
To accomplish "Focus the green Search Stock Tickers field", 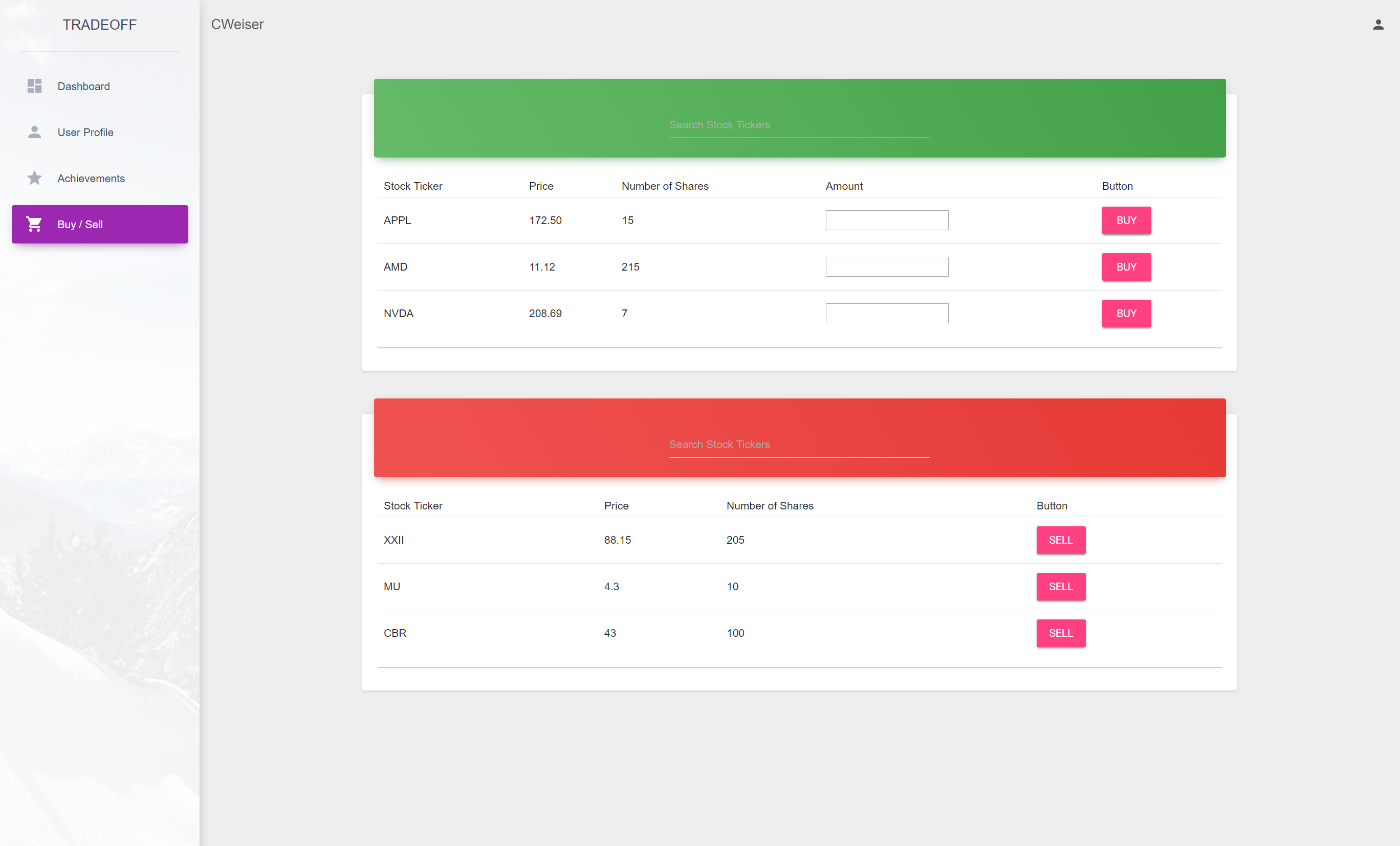I will [799, 125].
